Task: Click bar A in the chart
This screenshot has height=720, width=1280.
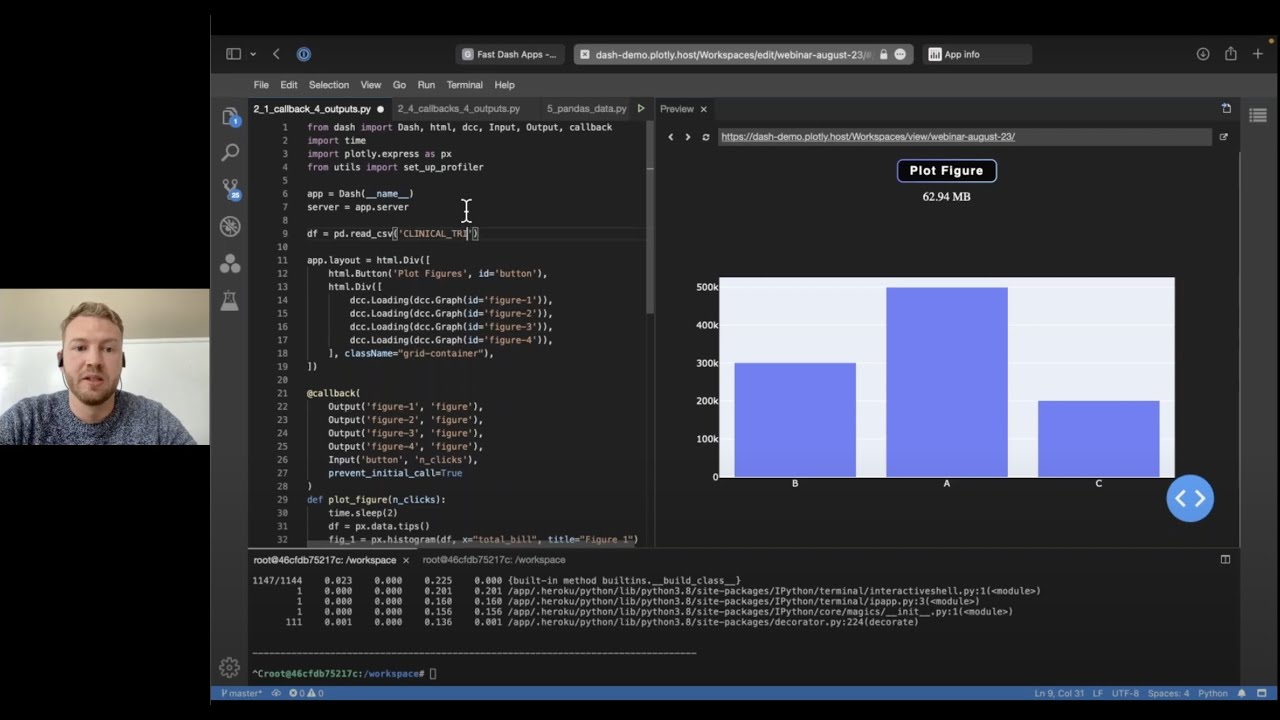Action: tap(947, 382)
